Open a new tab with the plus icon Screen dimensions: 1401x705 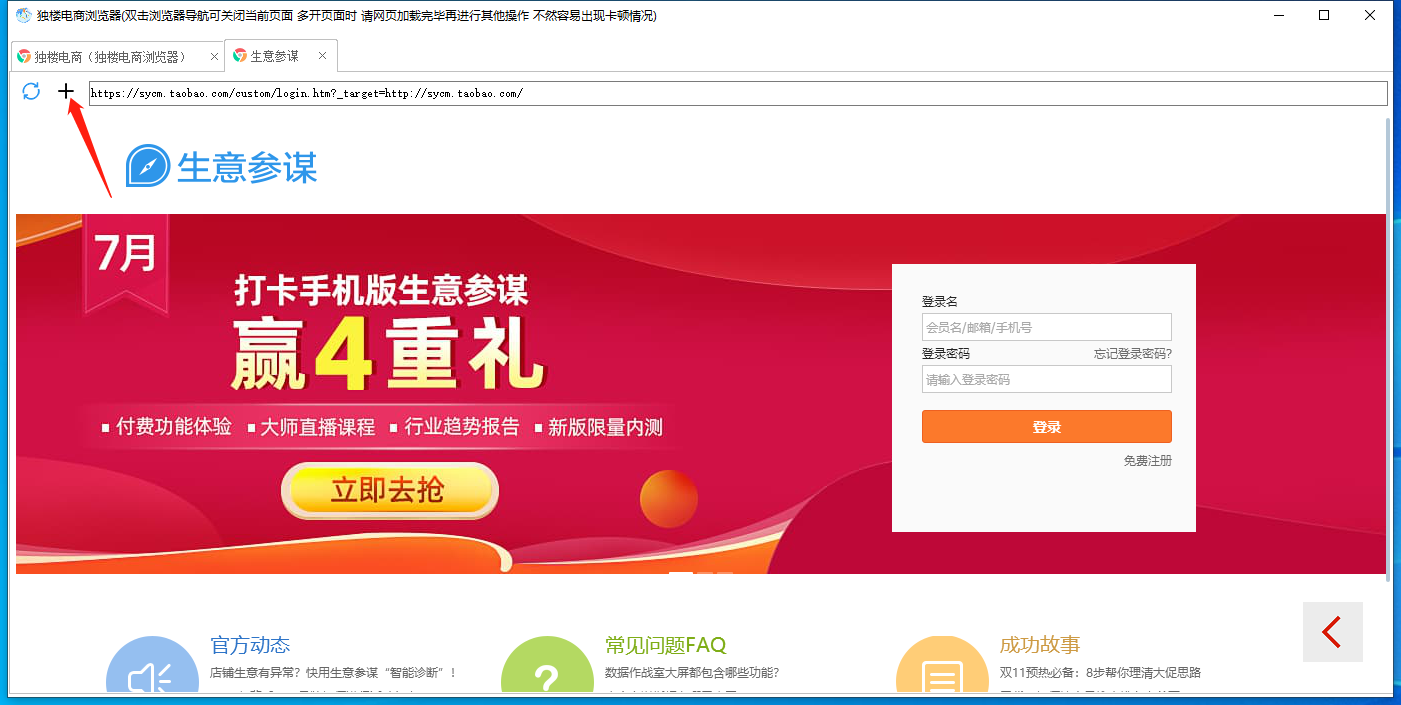pyautogui.click(x=66, y=92)
